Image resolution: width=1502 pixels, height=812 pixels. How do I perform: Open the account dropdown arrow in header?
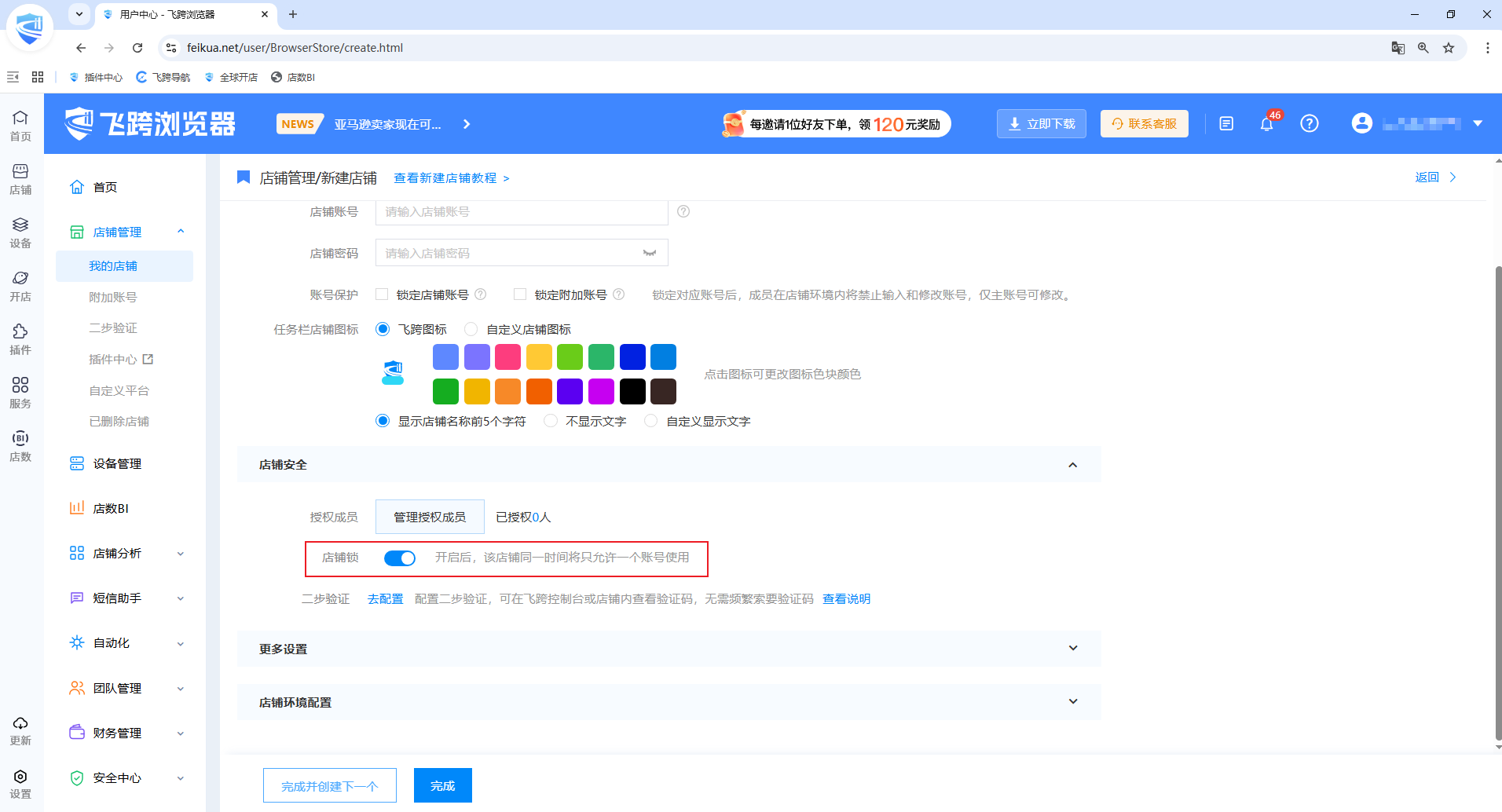coord(1478,123)
